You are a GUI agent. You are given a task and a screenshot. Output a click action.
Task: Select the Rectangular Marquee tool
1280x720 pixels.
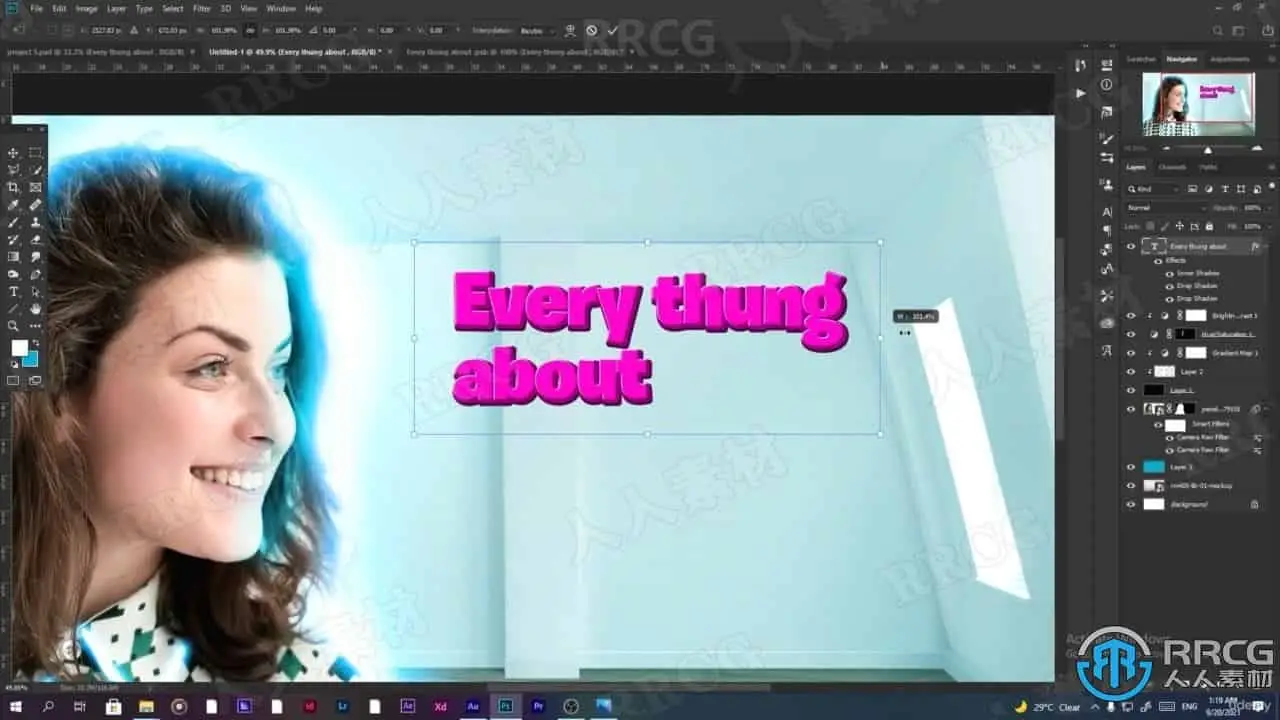tap(36, 153)
